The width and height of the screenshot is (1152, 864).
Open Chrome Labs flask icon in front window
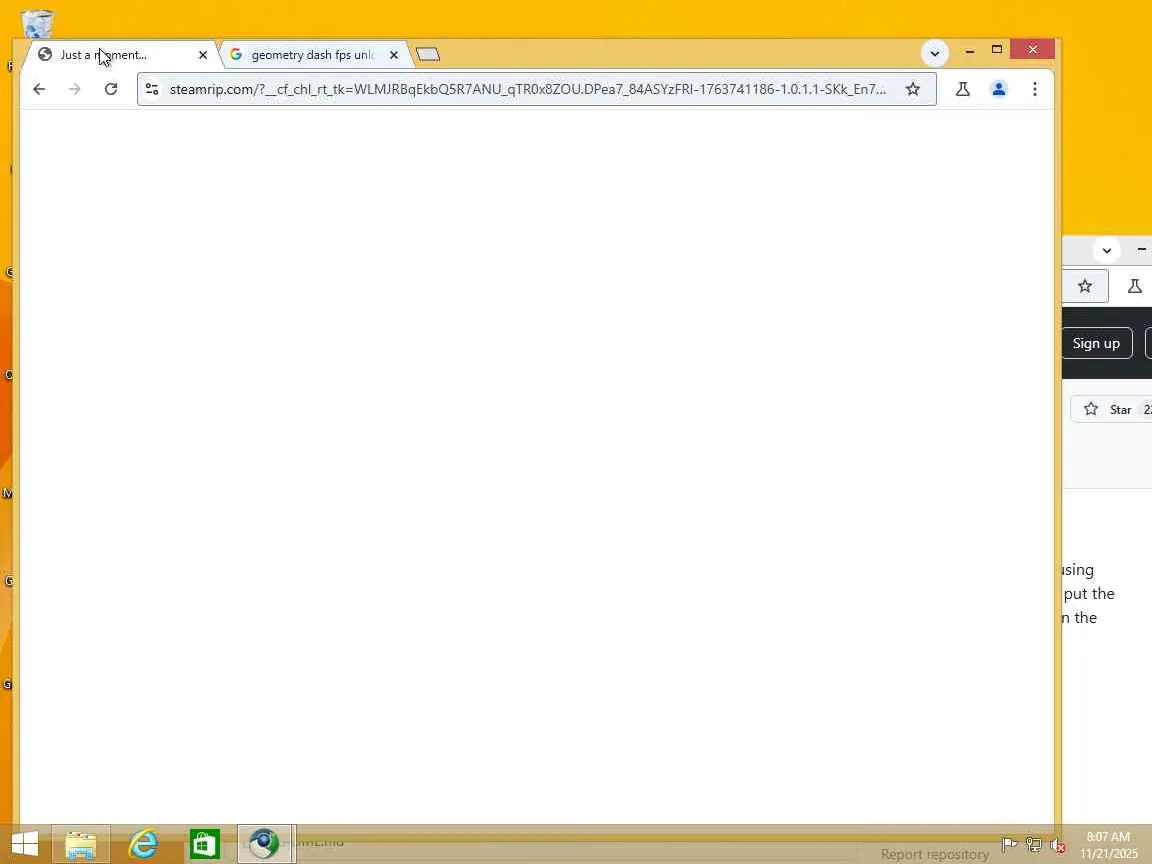tap(962, 89)
